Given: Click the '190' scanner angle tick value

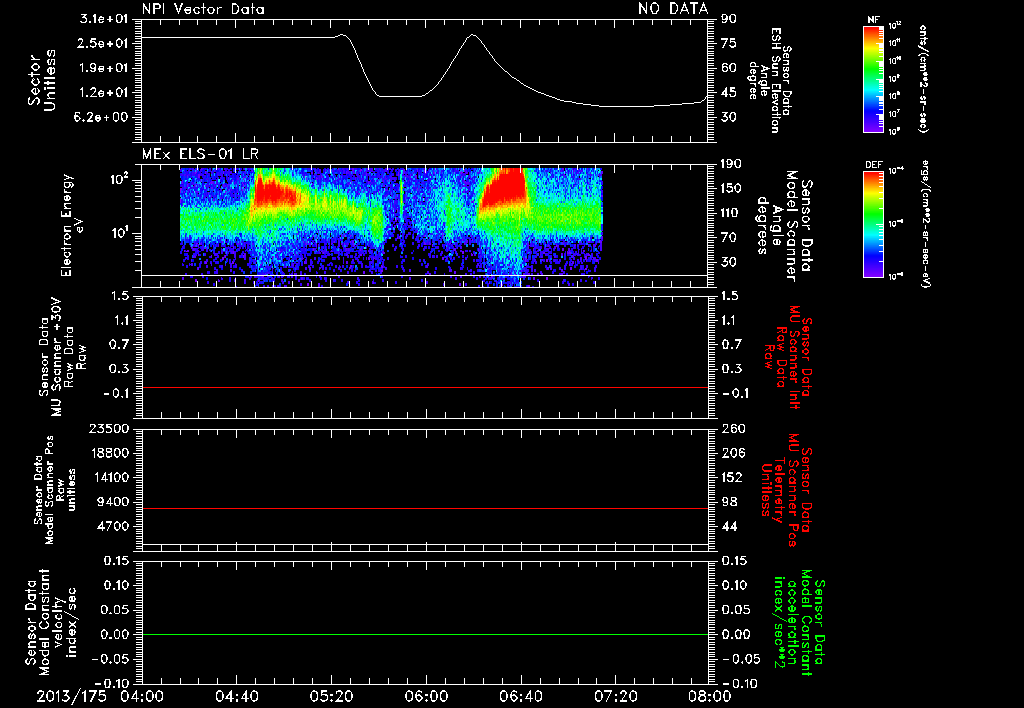Looking at the screenshot, I should point(731,164).
